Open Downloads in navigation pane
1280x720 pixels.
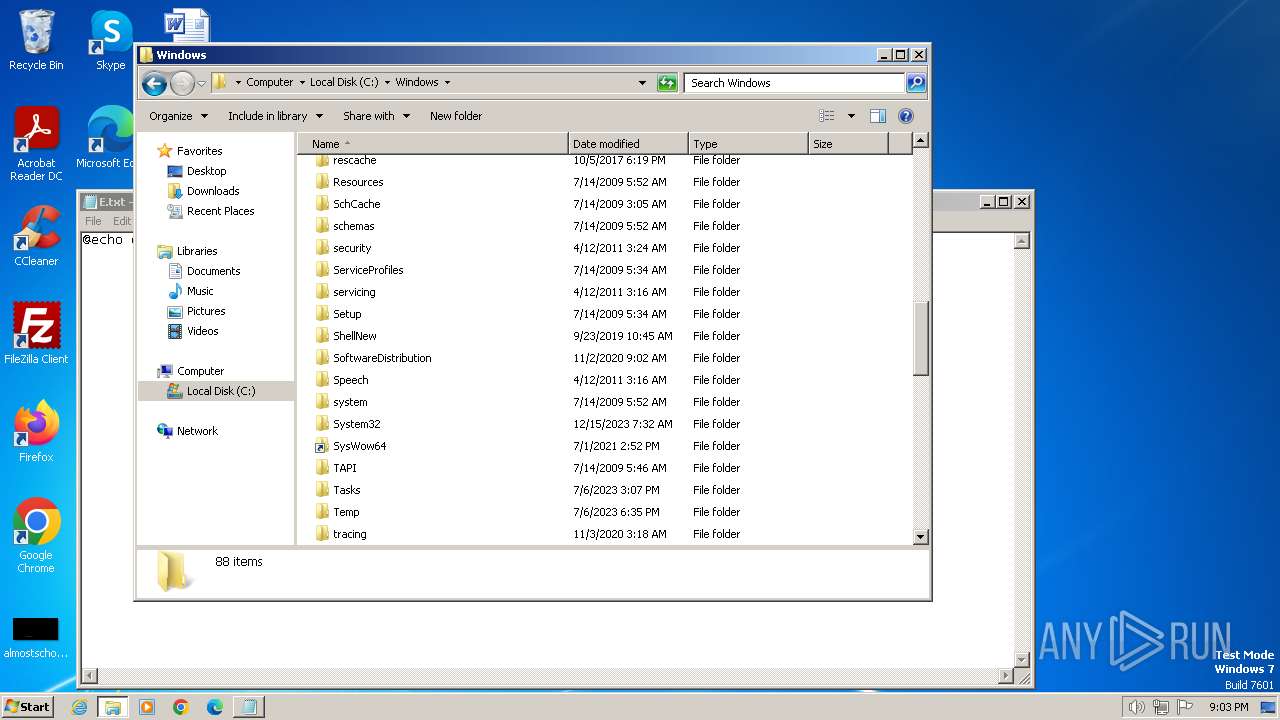point(213,191)
